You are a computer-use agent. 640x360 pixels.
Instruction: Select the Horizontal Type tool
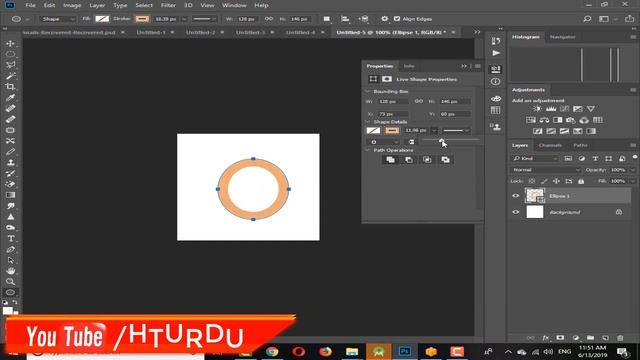[x=10, y=238]
